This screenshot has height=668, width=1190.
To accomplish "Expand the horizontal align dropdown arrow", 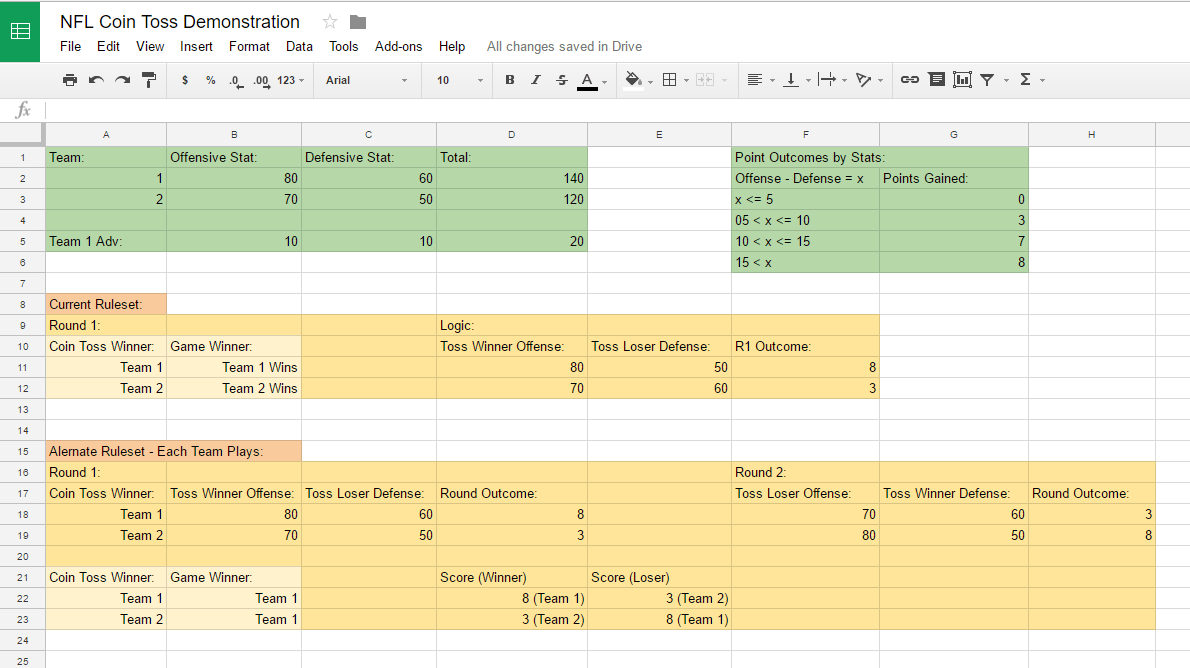I will pos(773,80).
